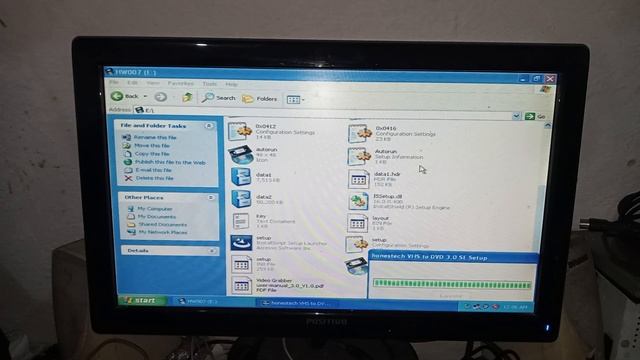Expand the Details panel
640x360 pixels.
point(212,251)
